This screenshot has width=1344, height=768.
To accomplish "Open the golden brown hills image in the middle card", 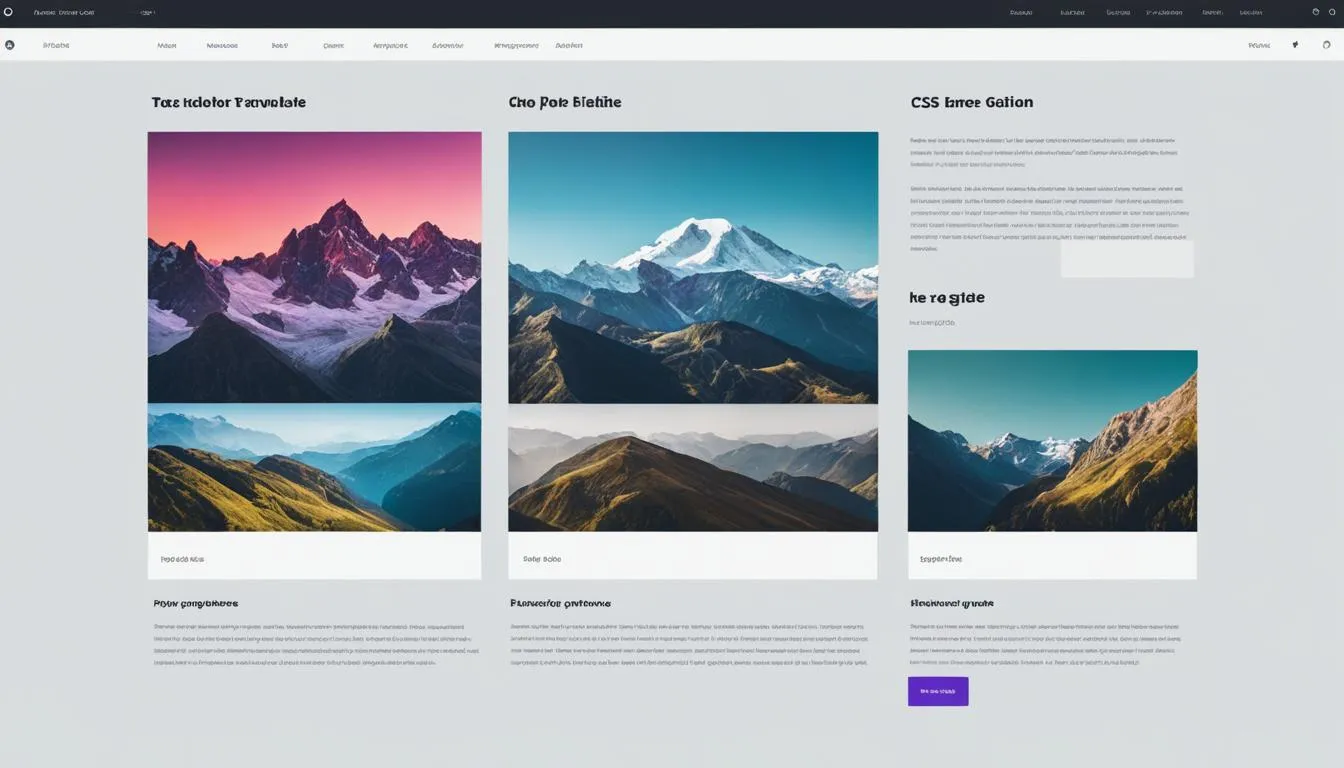I will tap(693, 467).
